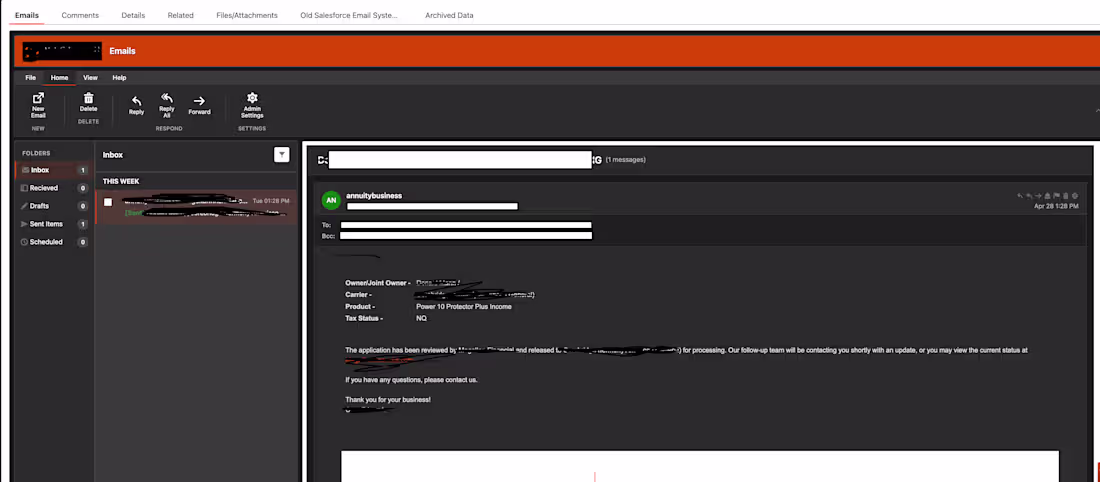Click the FOLDERS section heading
The width and height of the screenshot is (1100, 482).
(36, 153)
